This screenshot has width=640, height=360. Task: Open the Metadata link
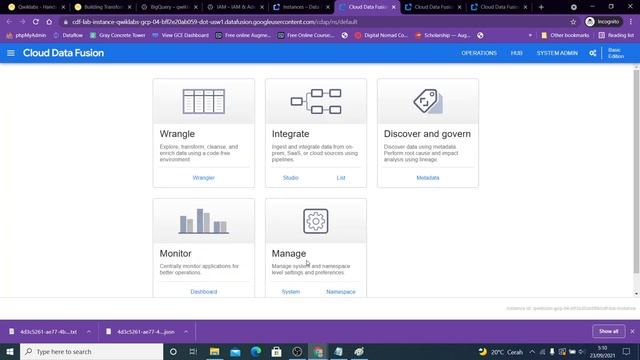click(x=428, y=178)
